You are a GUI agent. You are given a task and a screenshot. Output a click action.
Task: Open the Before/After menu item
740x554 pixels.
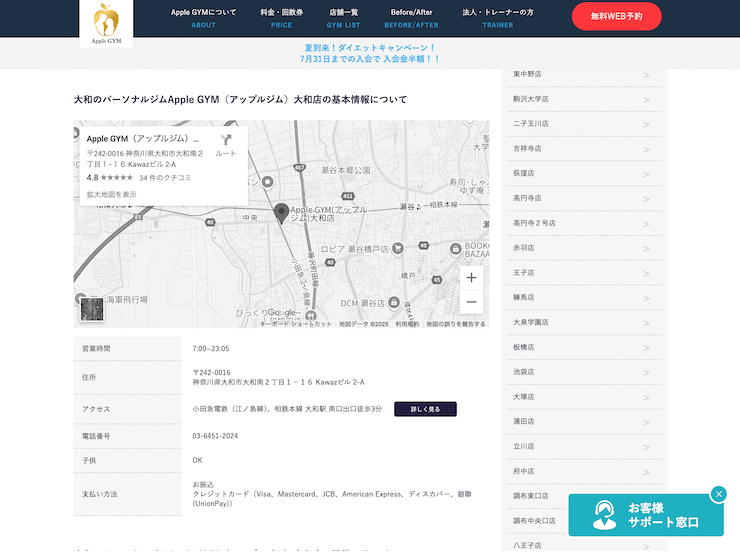pyautogui.click(x=411, y=18)
